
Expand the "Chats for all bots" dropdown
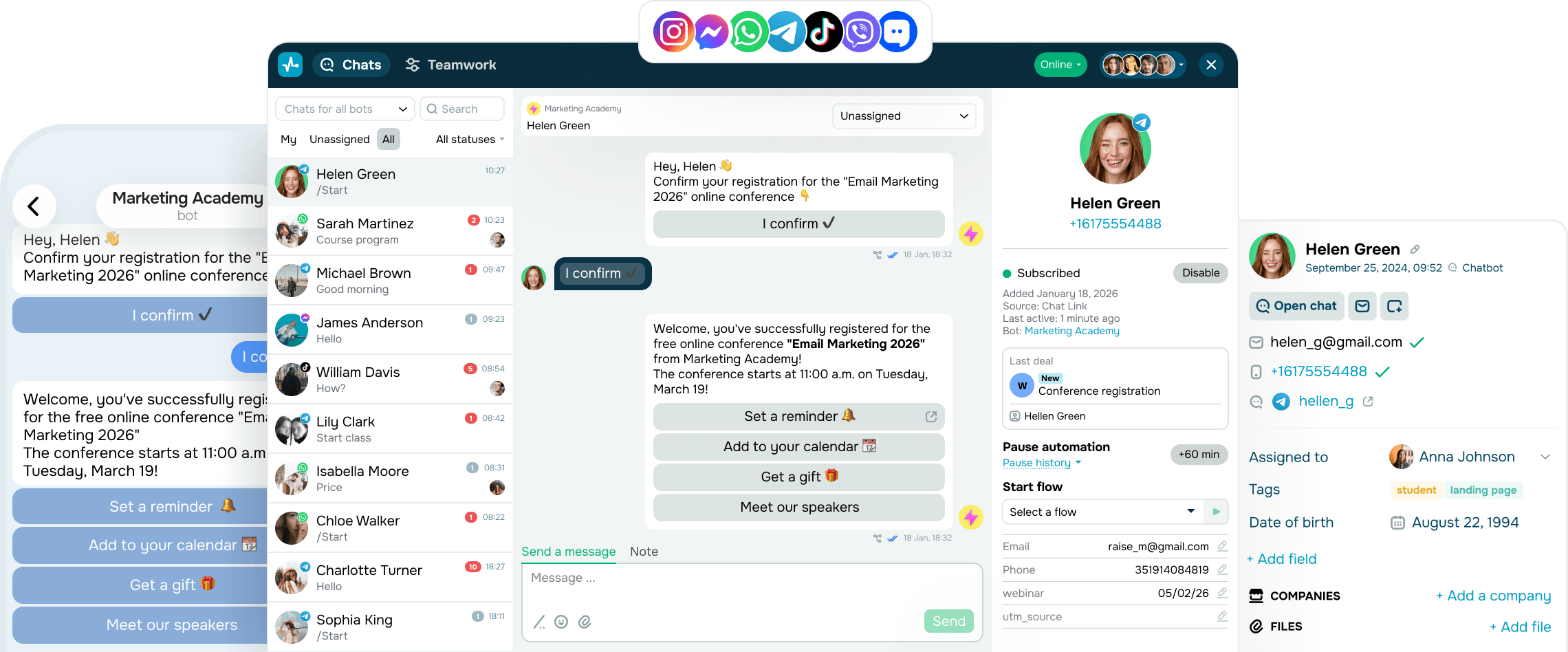[x=344, y=109]
